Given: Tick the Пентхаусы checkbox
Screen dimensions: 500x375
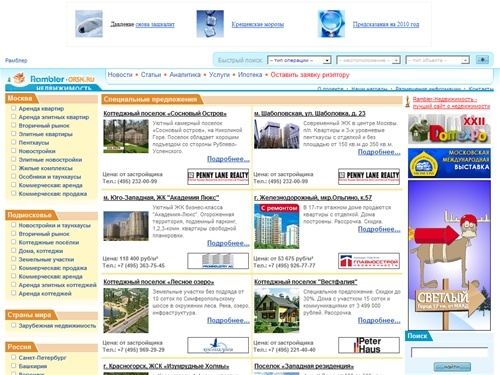Looking at the screenshot, I should tap(14, 142).
